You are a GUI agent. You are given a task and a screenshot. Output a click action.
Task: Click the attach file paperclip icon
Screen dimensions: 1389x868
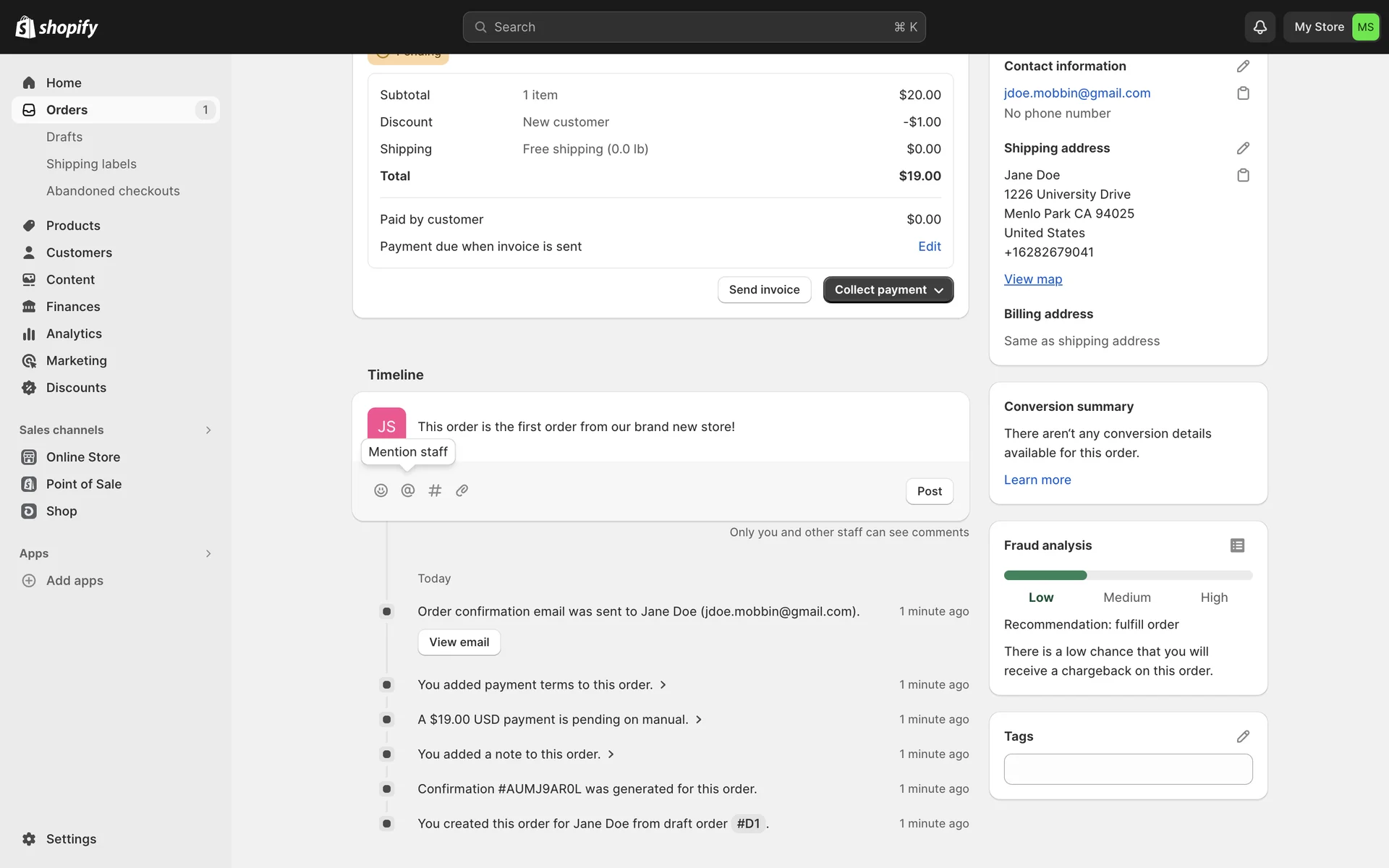point(462,490)
